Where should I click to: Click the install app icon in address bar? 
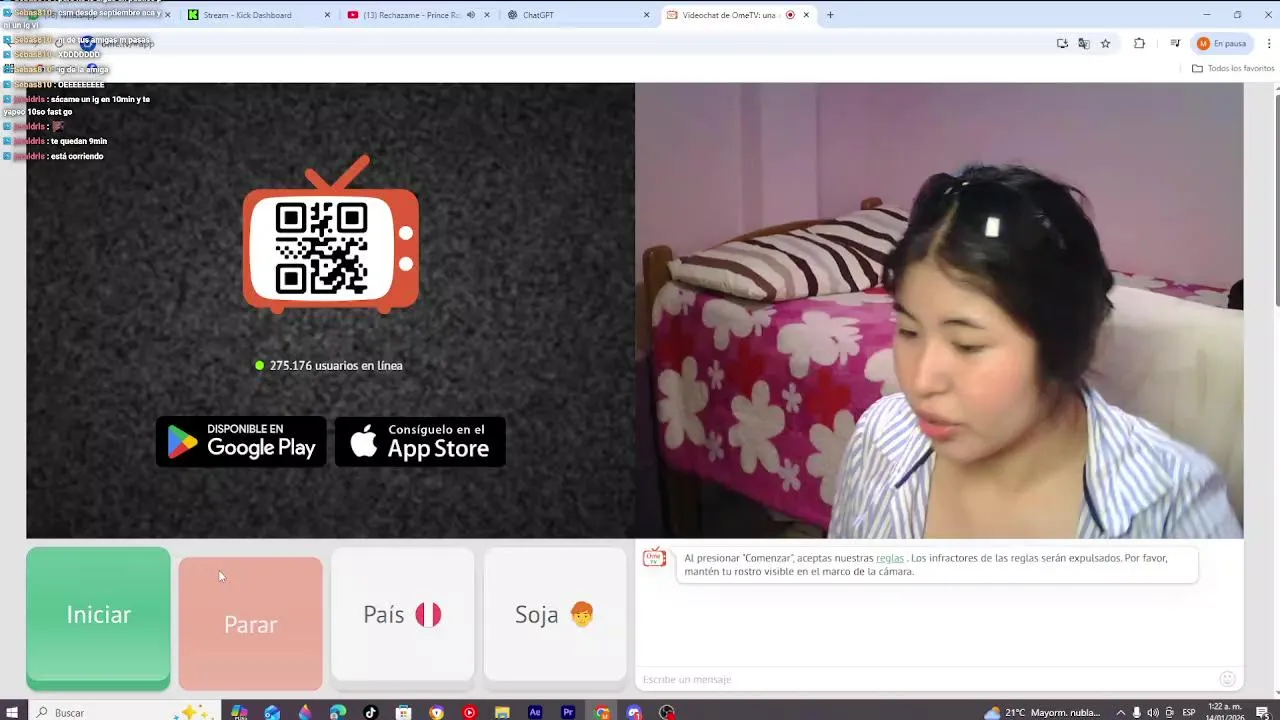(x=1062, y=43)
